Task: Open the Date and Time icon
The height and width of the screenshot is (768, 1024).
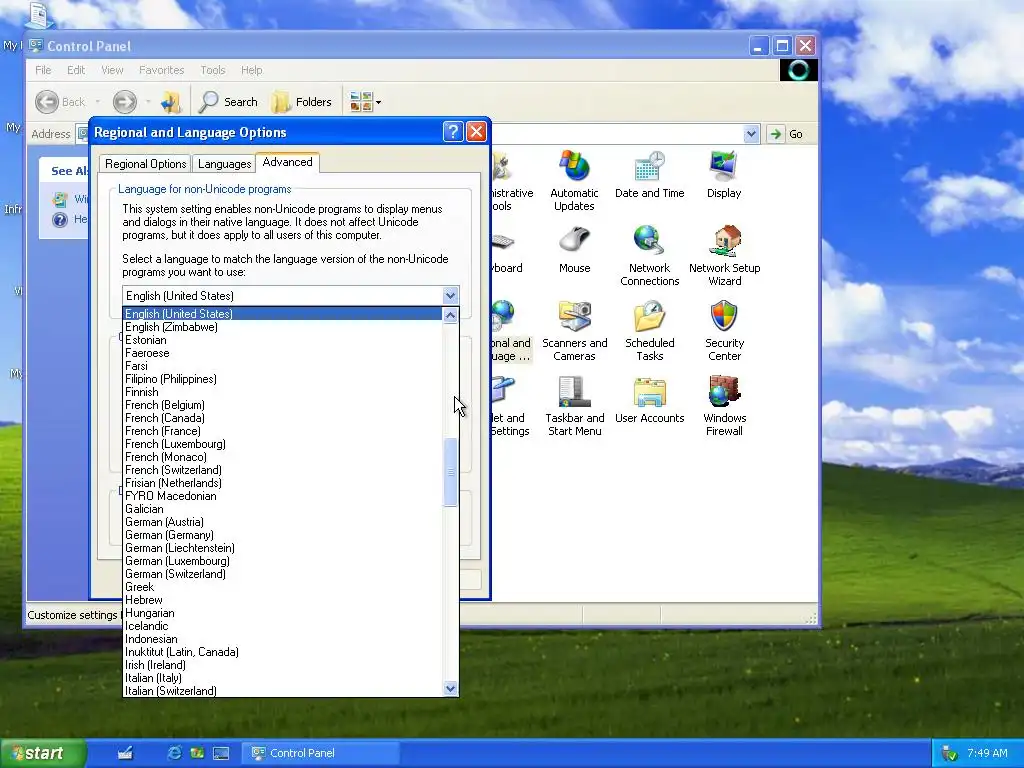Action: (x=649, y=175)
